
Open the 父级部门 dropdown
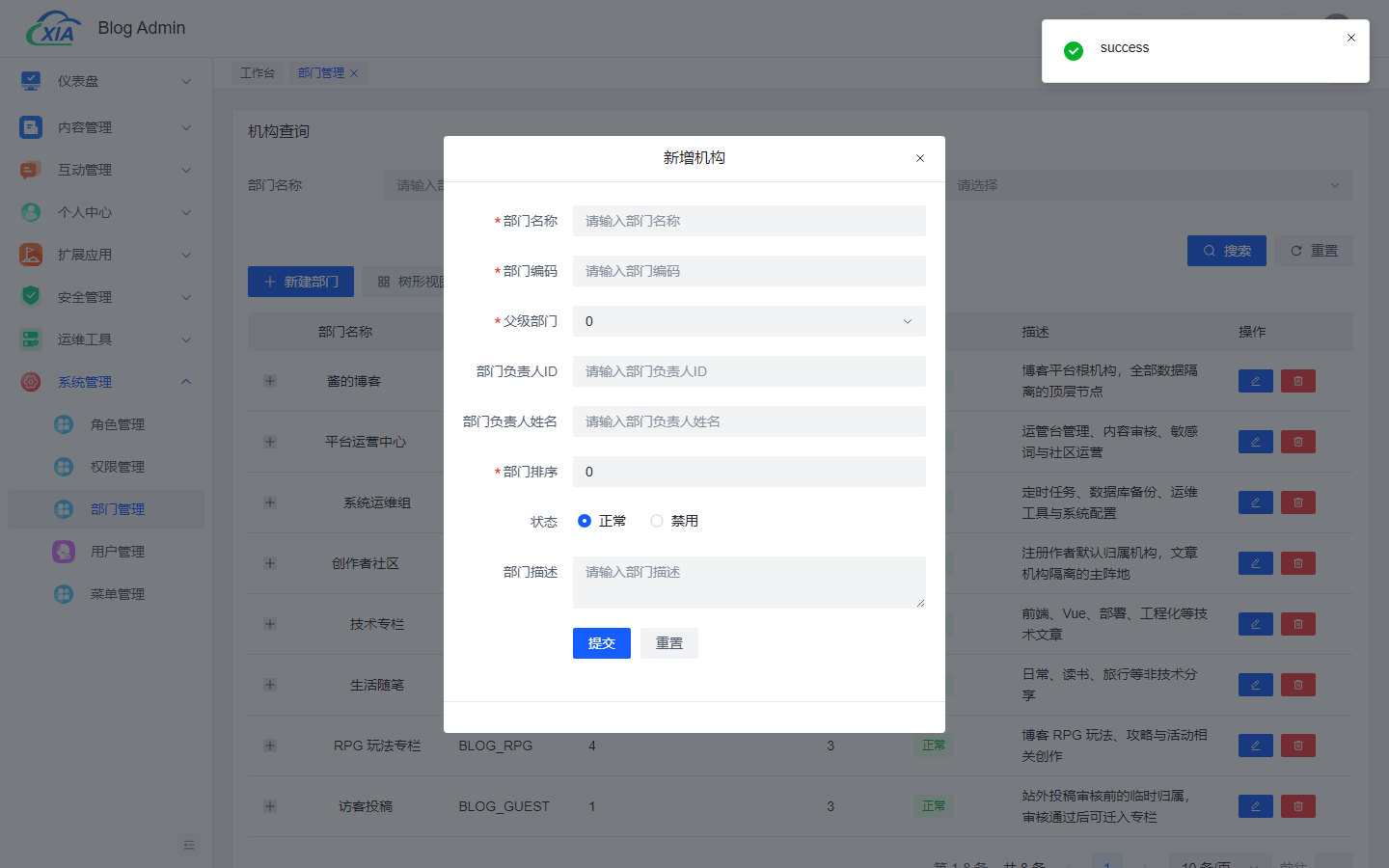[749, 321]
